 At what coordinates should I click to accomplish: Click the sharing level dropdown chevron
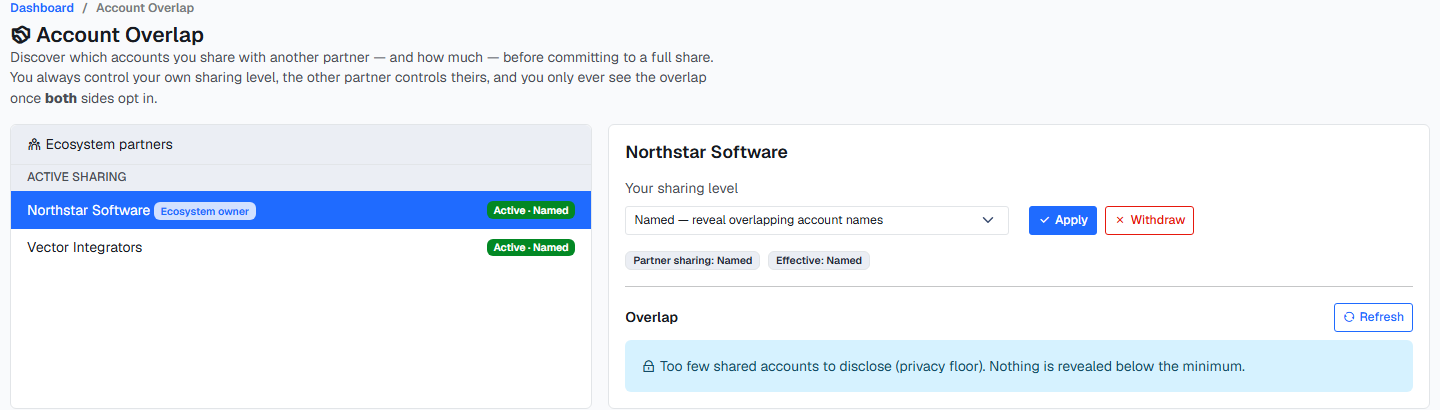coord(988,220)
